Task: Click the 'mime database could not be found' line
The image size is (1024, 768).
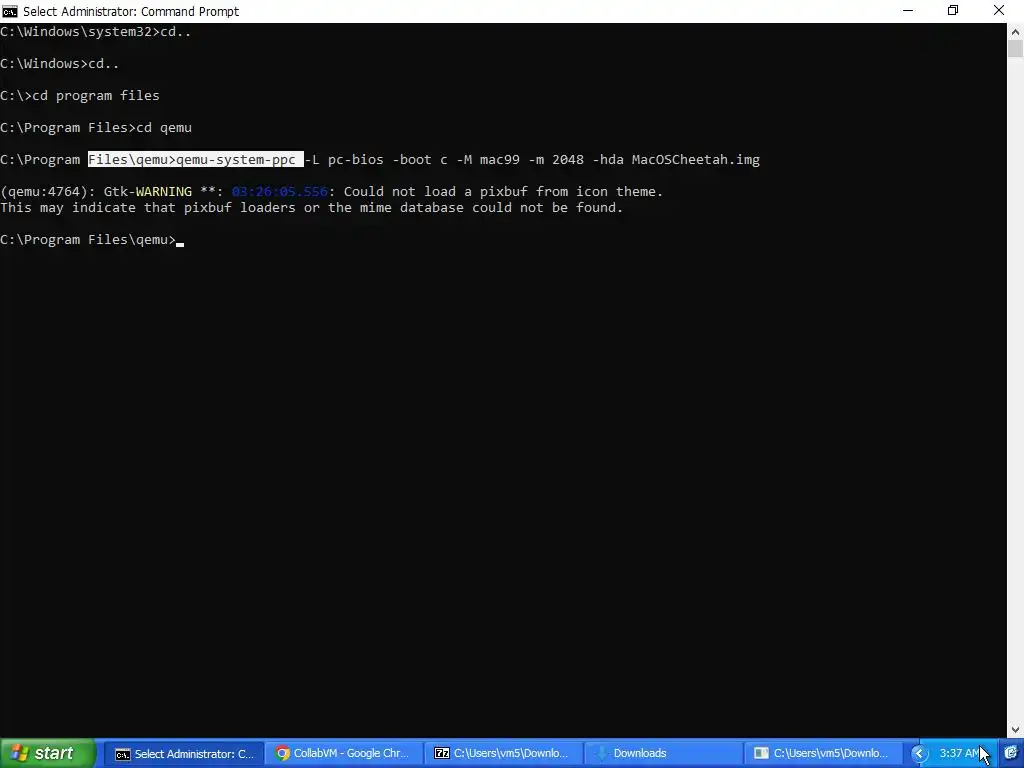Action: 312,208
